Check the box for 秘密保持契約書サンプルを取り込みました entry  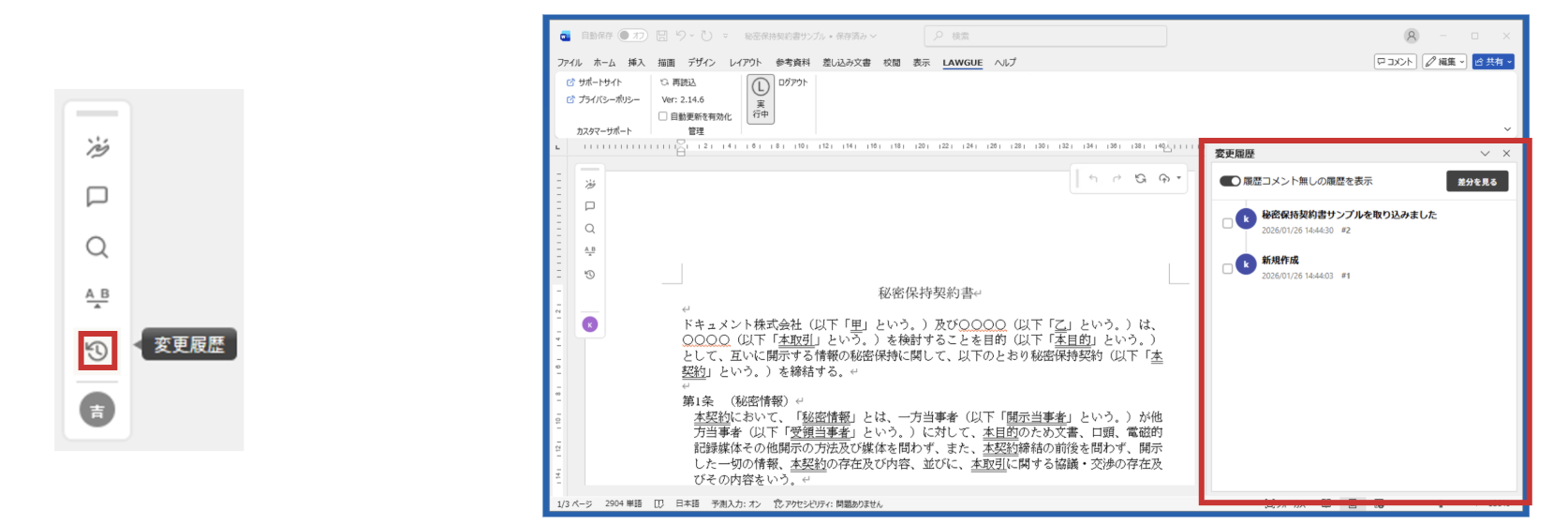[1227, 223]
